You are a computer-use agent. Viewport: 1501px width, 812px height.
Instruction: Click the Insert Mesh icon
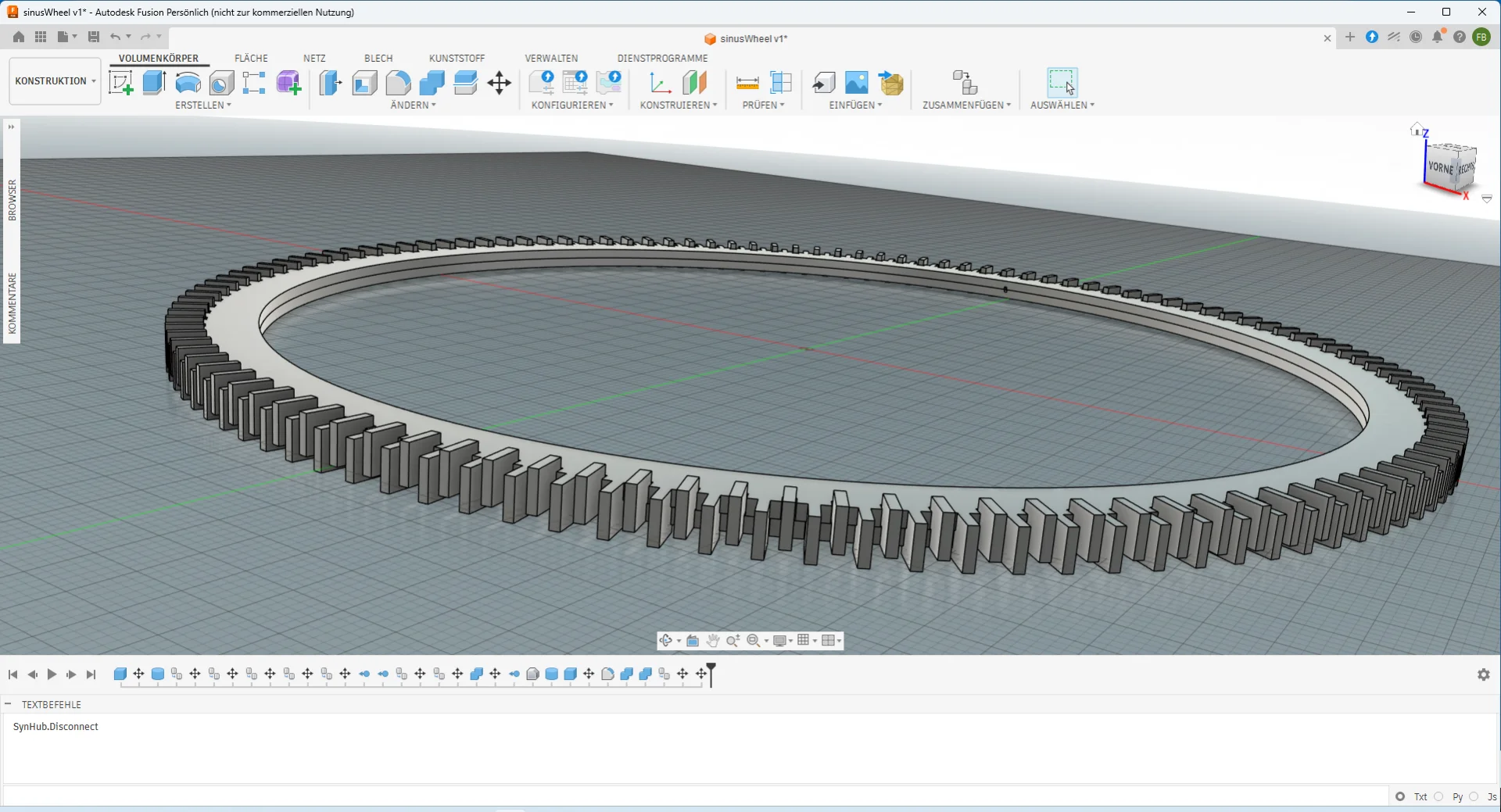pos(890,83)
